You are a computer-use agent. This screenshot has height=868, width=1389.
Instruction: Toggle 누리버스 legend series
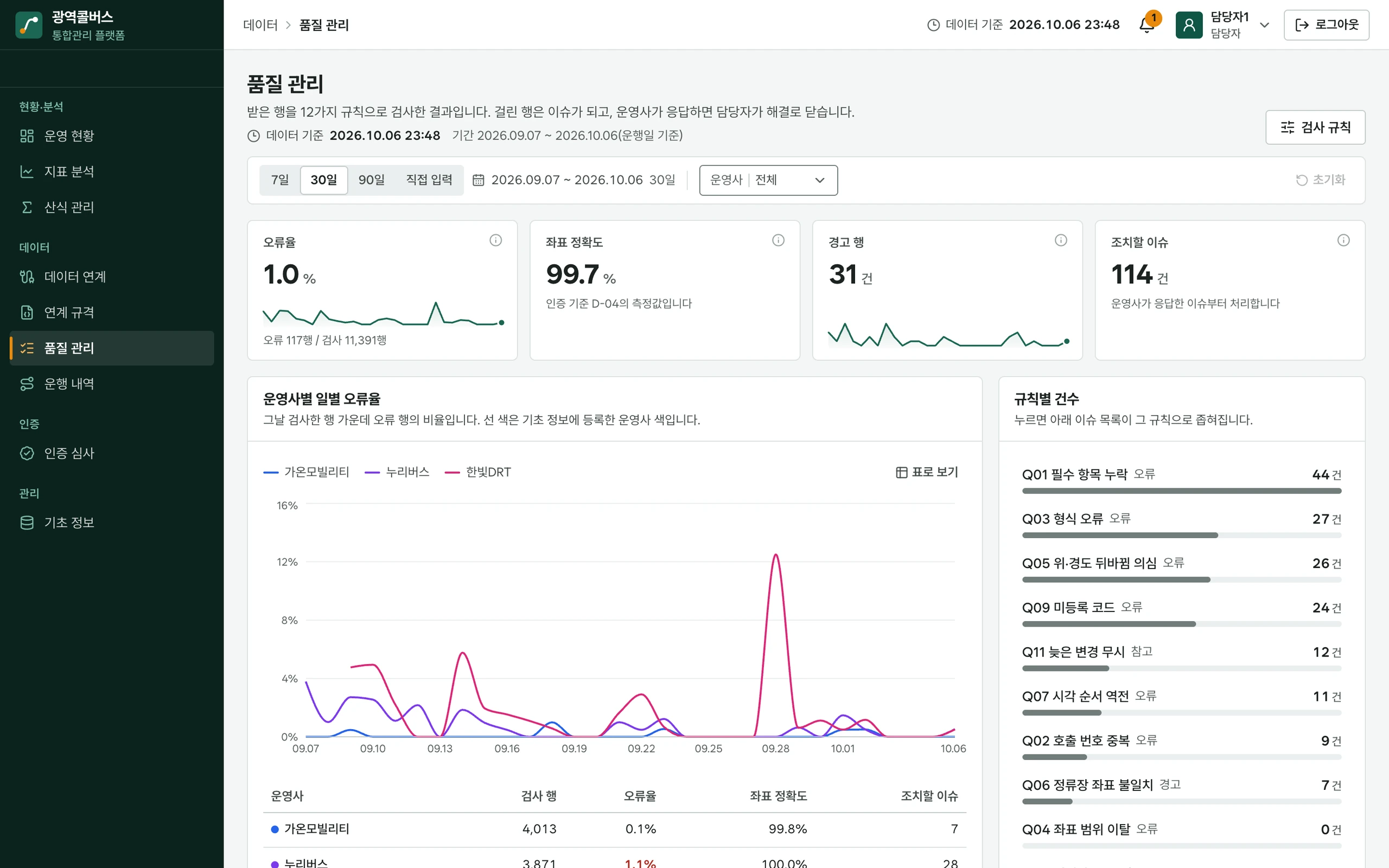pos(397,472)
